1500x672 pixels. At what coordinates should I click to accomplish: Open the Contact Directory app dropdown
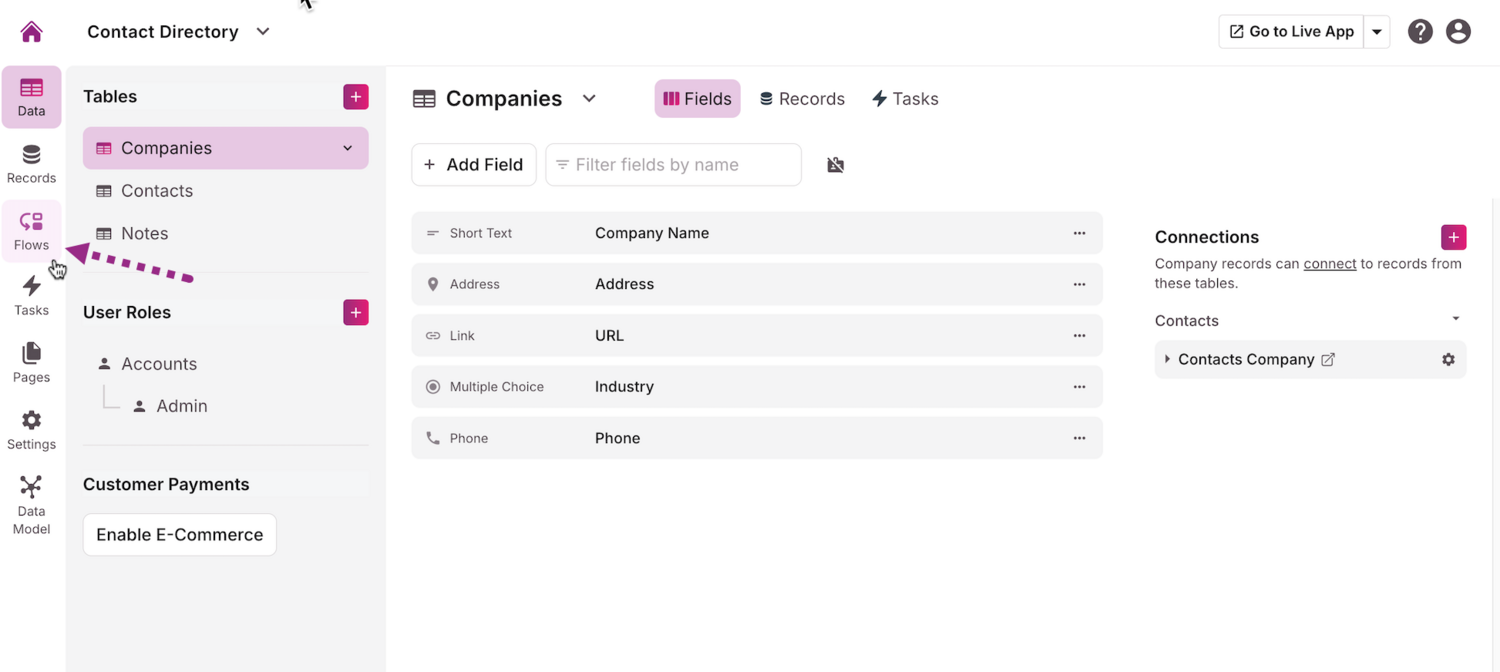tap(263, 32)
